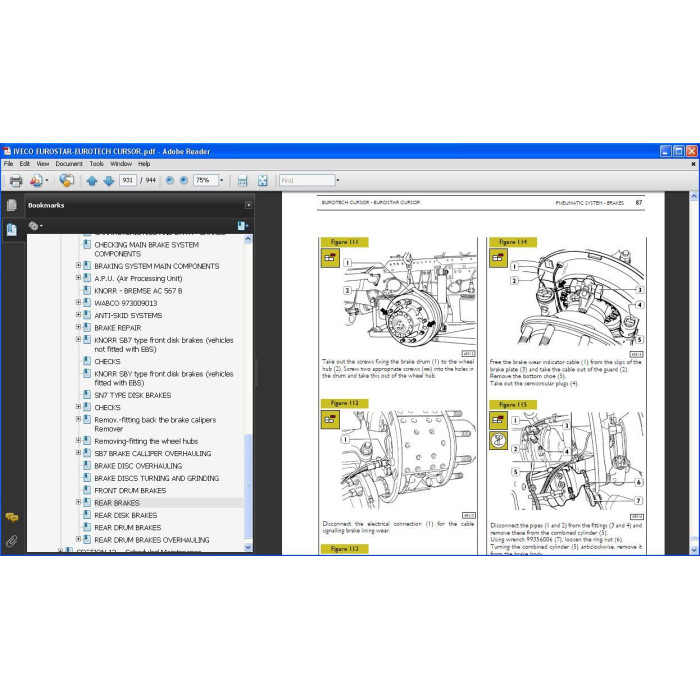The height and width of the screenshot is (700, 700).
Task: Click bookmarks panel scroll up arrow
Action: (248, 239)
